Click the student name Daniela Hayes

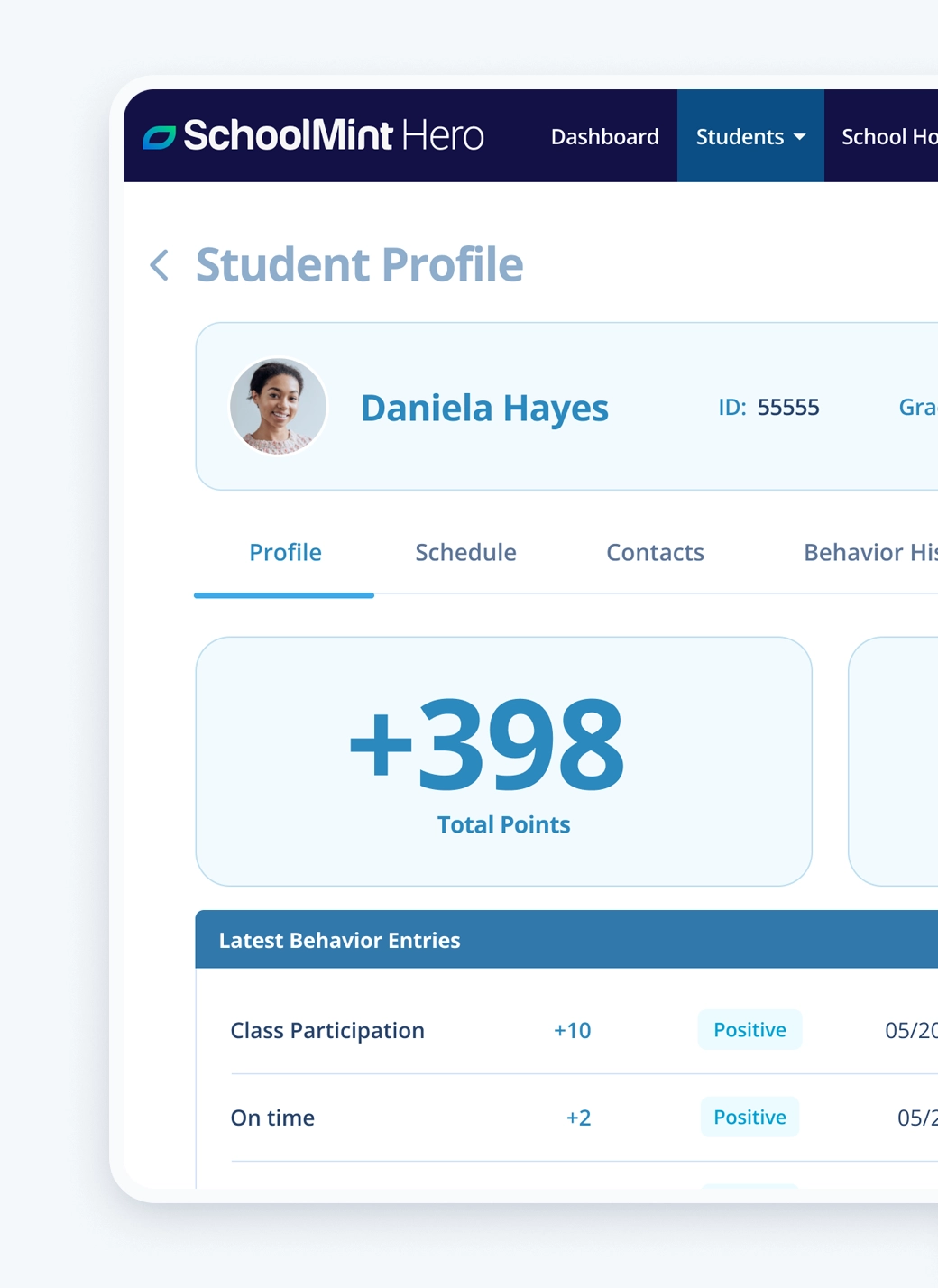[x=484, y=408]
